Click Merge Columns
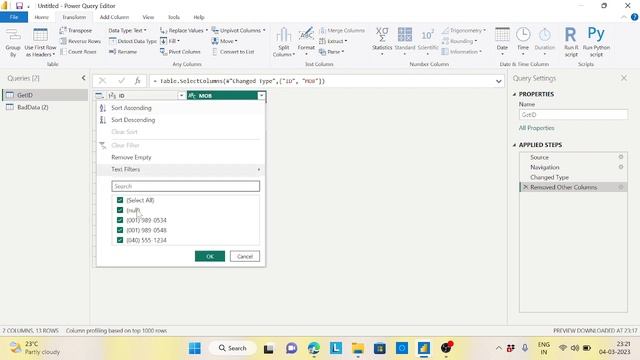This screenshot has width=640, height=360. [x=342, y=31]
